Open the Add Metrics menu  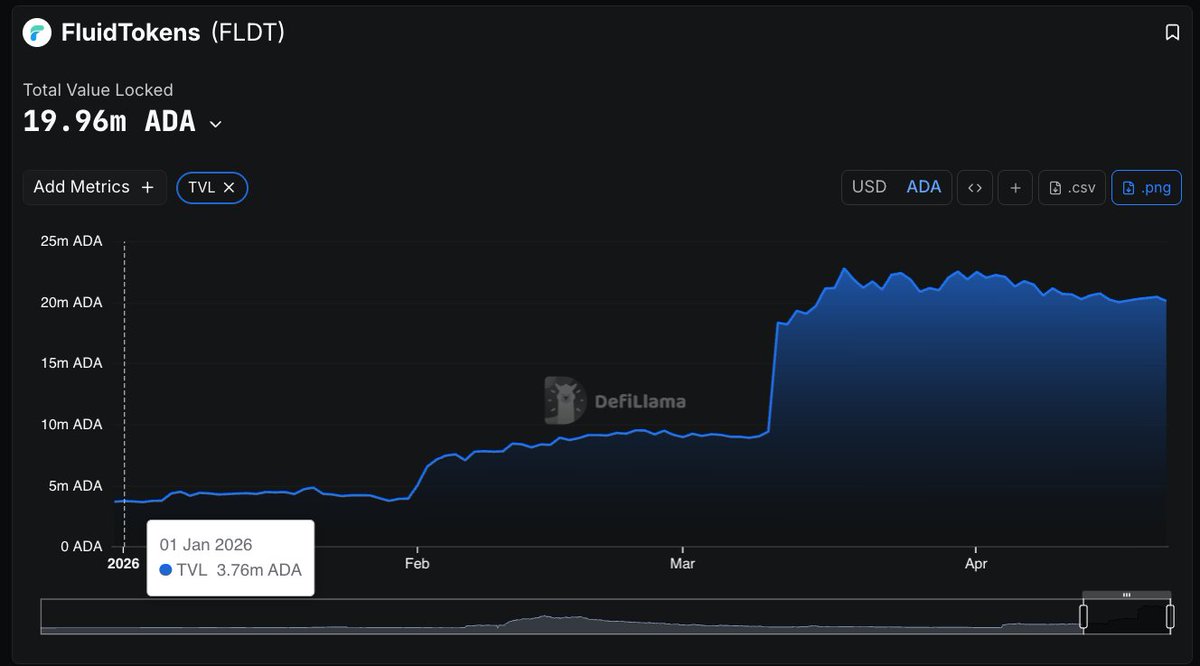point(94,187)
